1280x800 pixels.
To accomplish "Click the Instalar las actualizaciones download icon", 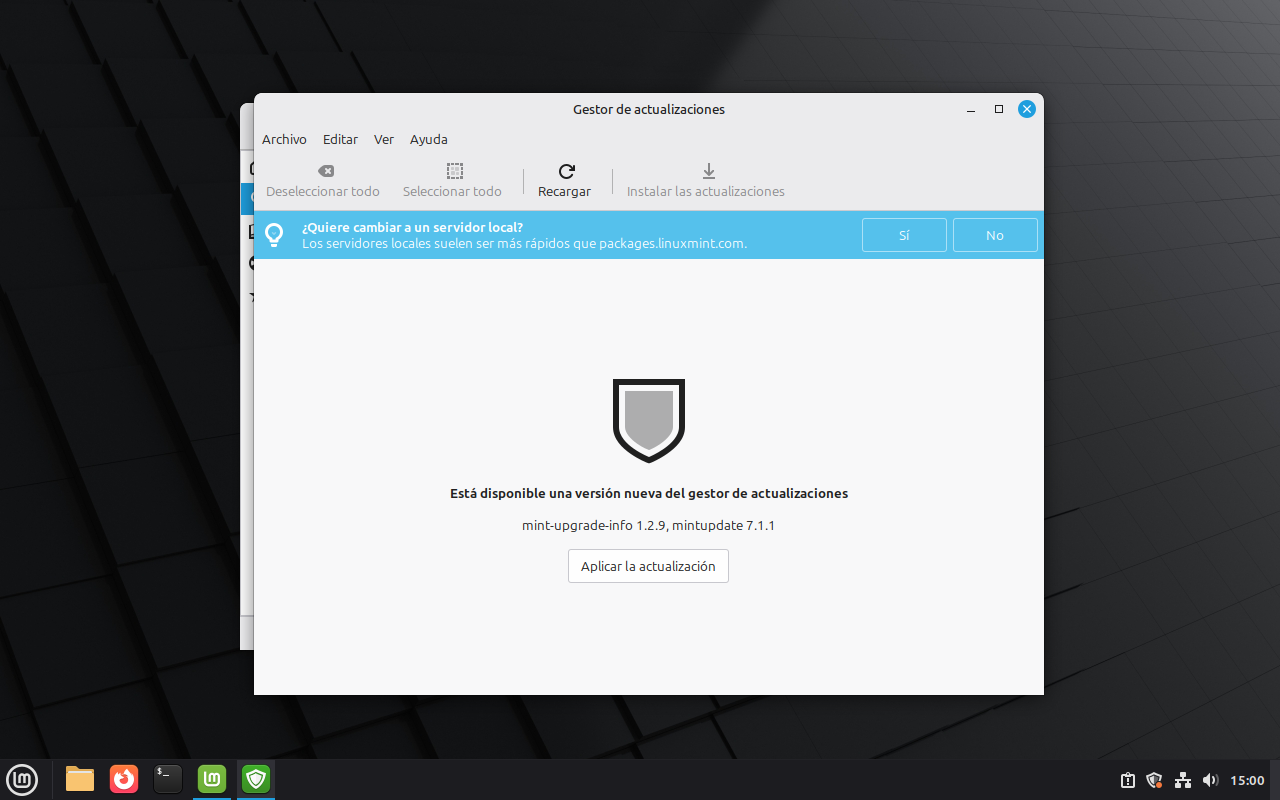I will (x=708, y=171).
